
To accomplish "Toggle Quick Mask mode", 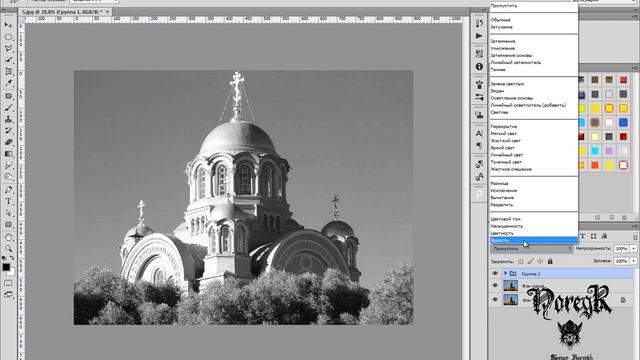I will tap(8, 283).
